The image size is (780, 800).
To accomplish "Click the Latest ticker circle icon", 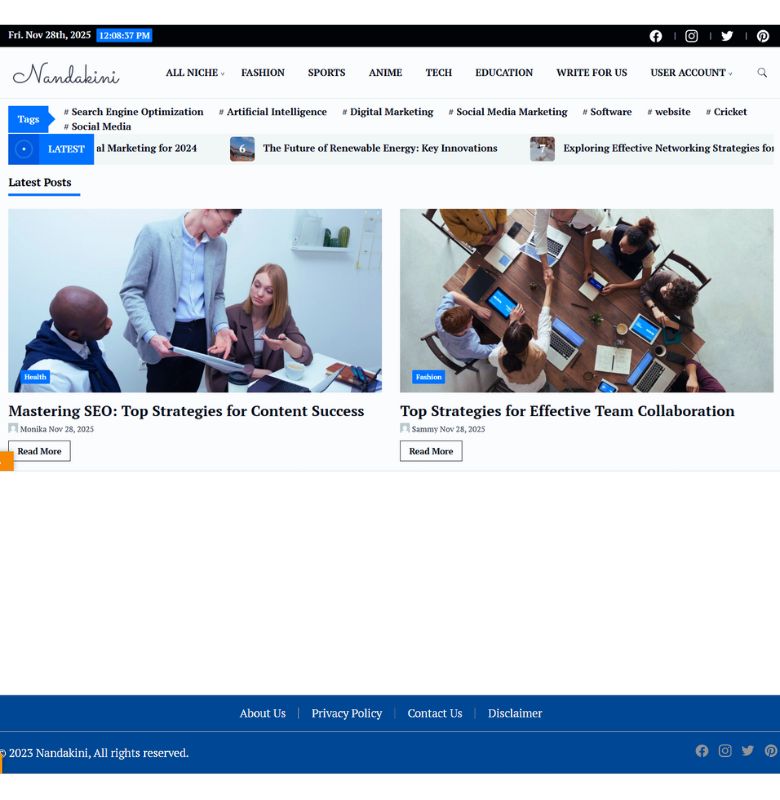I will 23,149.
